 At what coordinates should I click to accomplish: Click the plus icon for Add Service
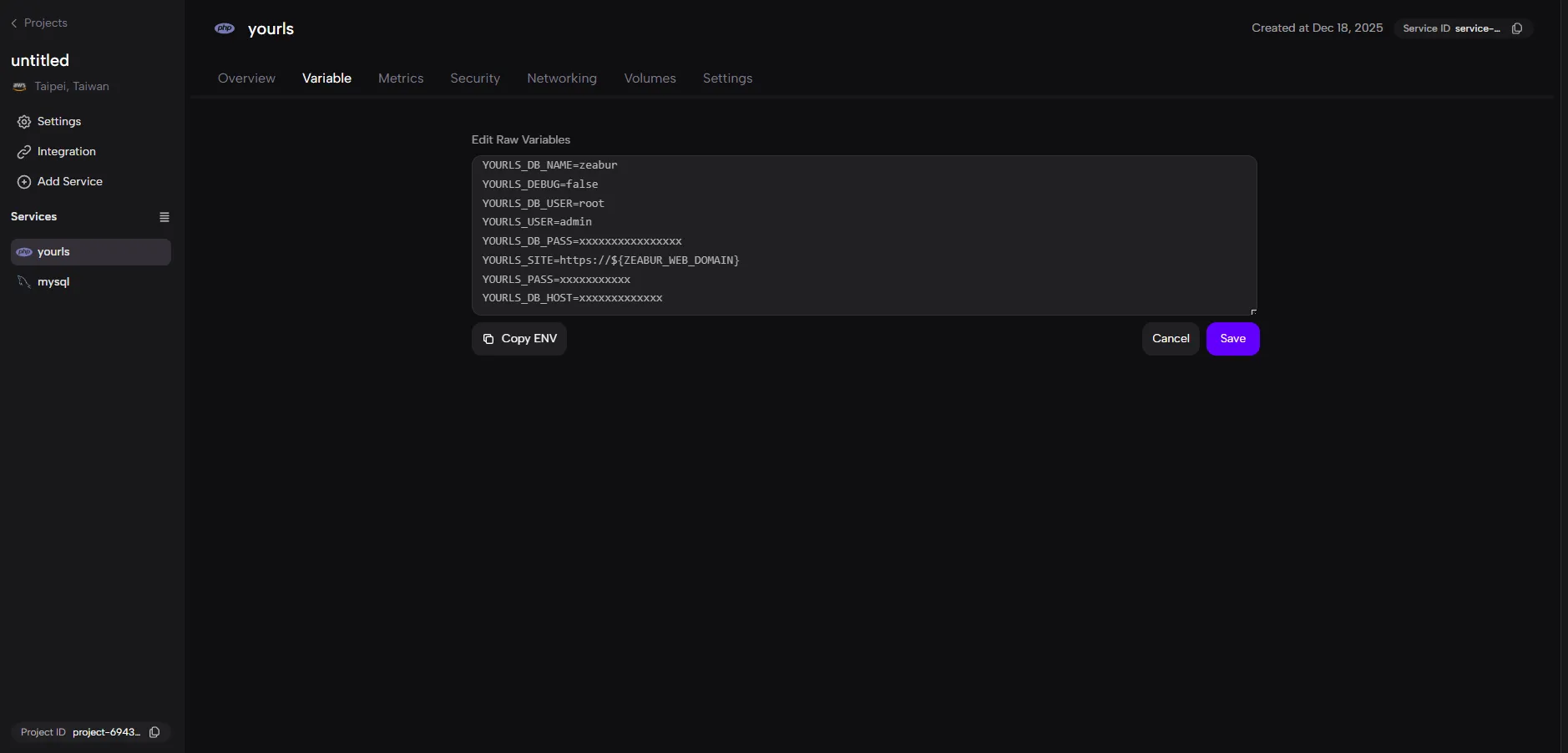tap(24, 182)
